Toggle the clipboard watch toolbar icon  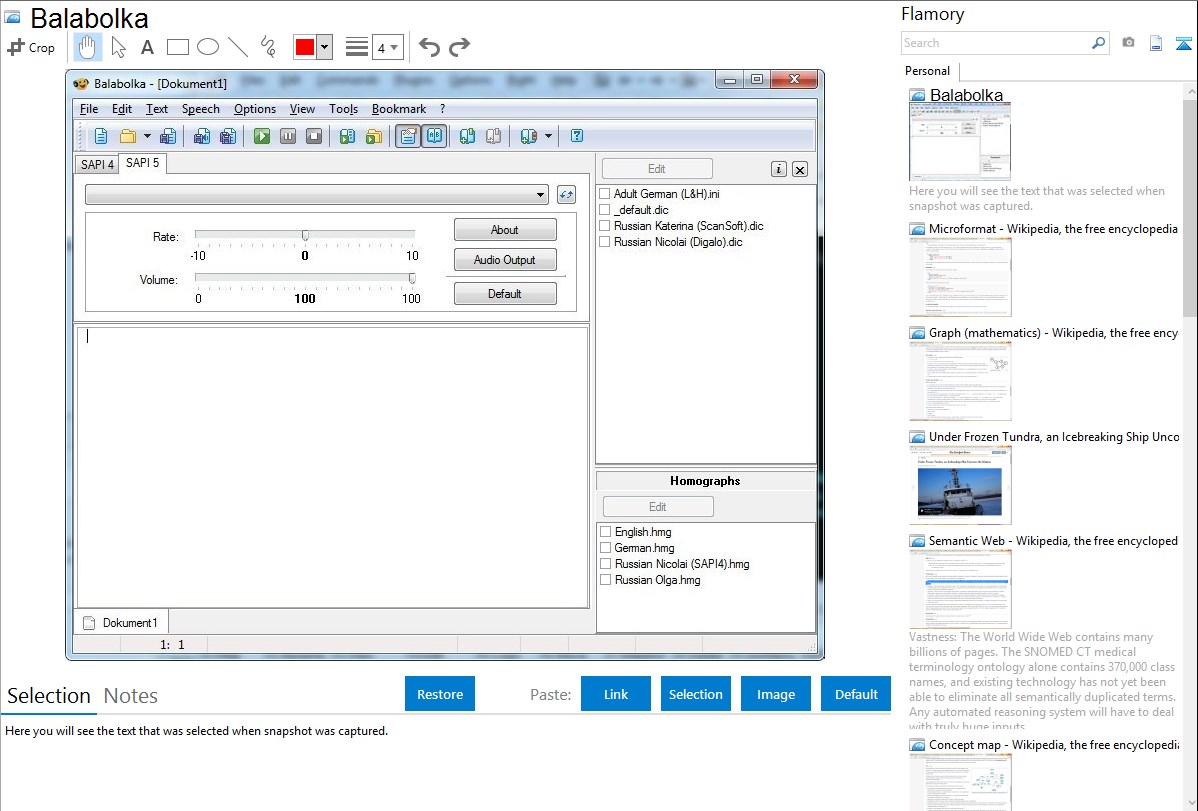408,136
